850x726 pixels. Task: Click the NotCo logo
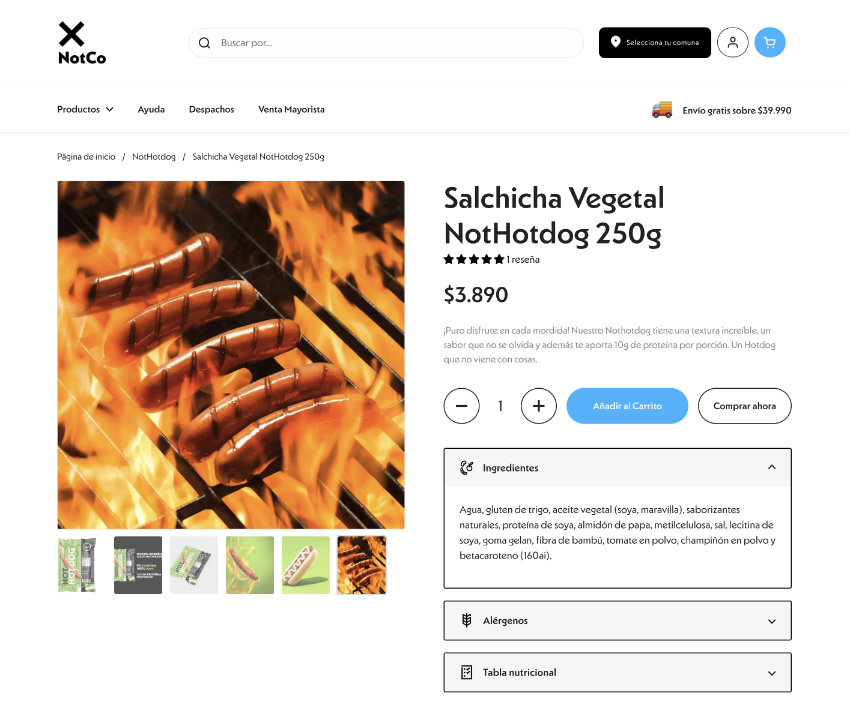pos(82,43)
